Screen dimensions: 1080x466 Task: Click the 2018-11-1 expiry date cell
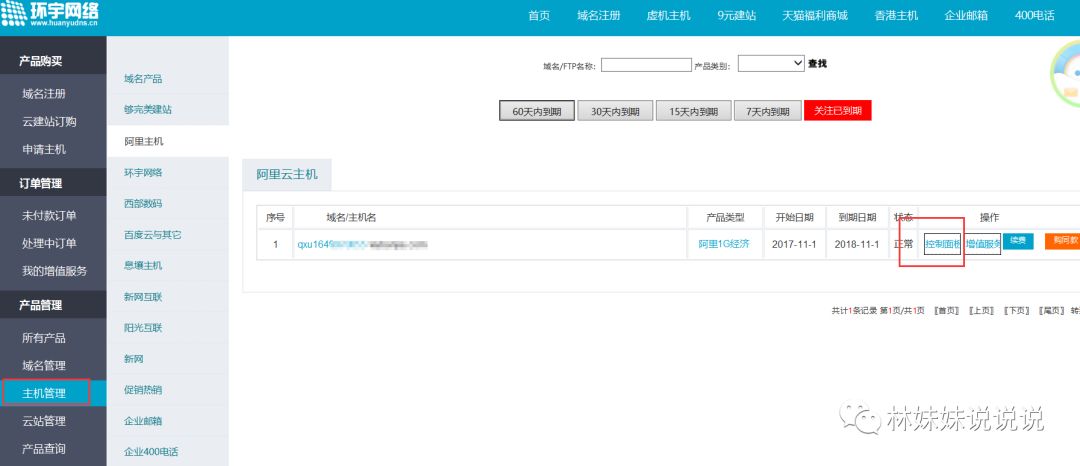tap(857, 244)
